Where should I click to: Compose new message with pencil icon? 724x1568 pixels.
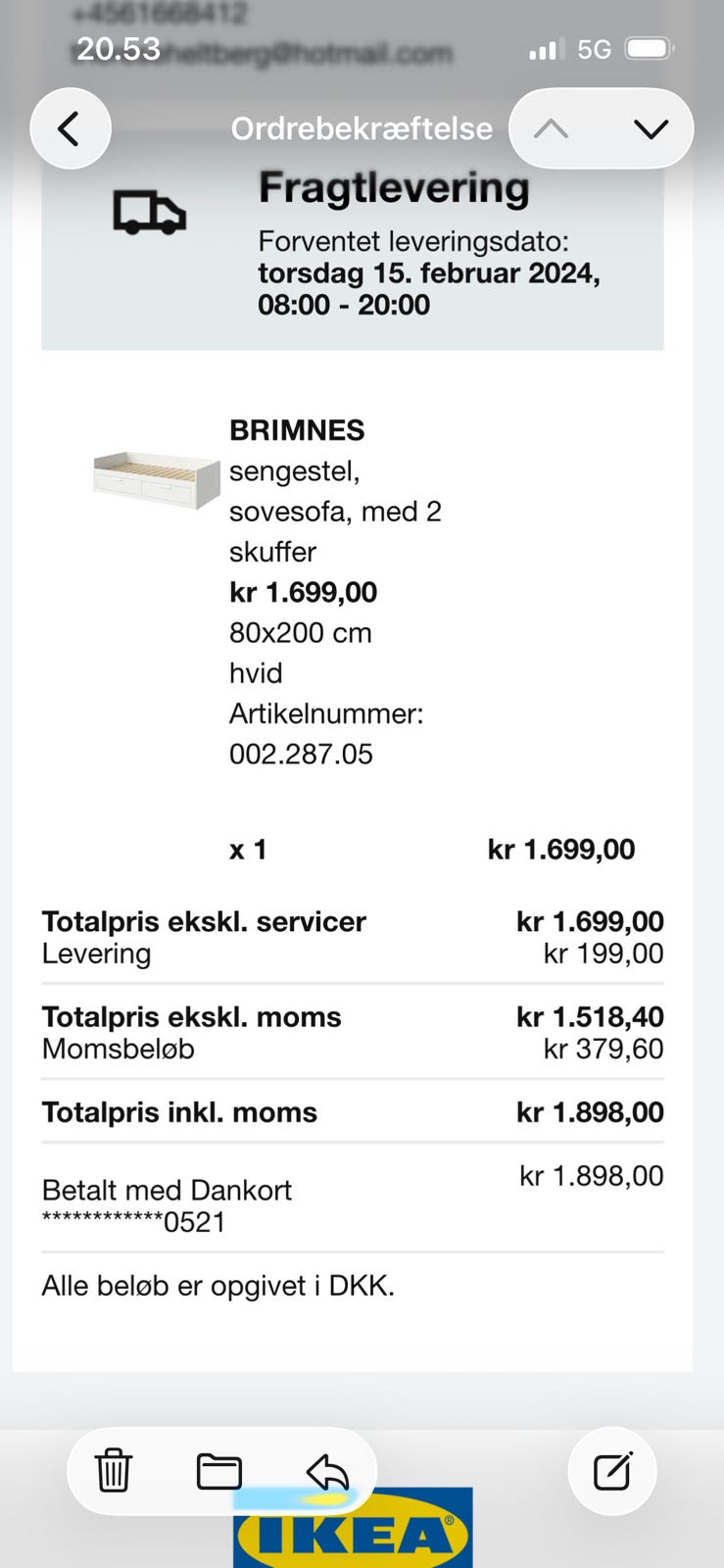click(612, 1471)
